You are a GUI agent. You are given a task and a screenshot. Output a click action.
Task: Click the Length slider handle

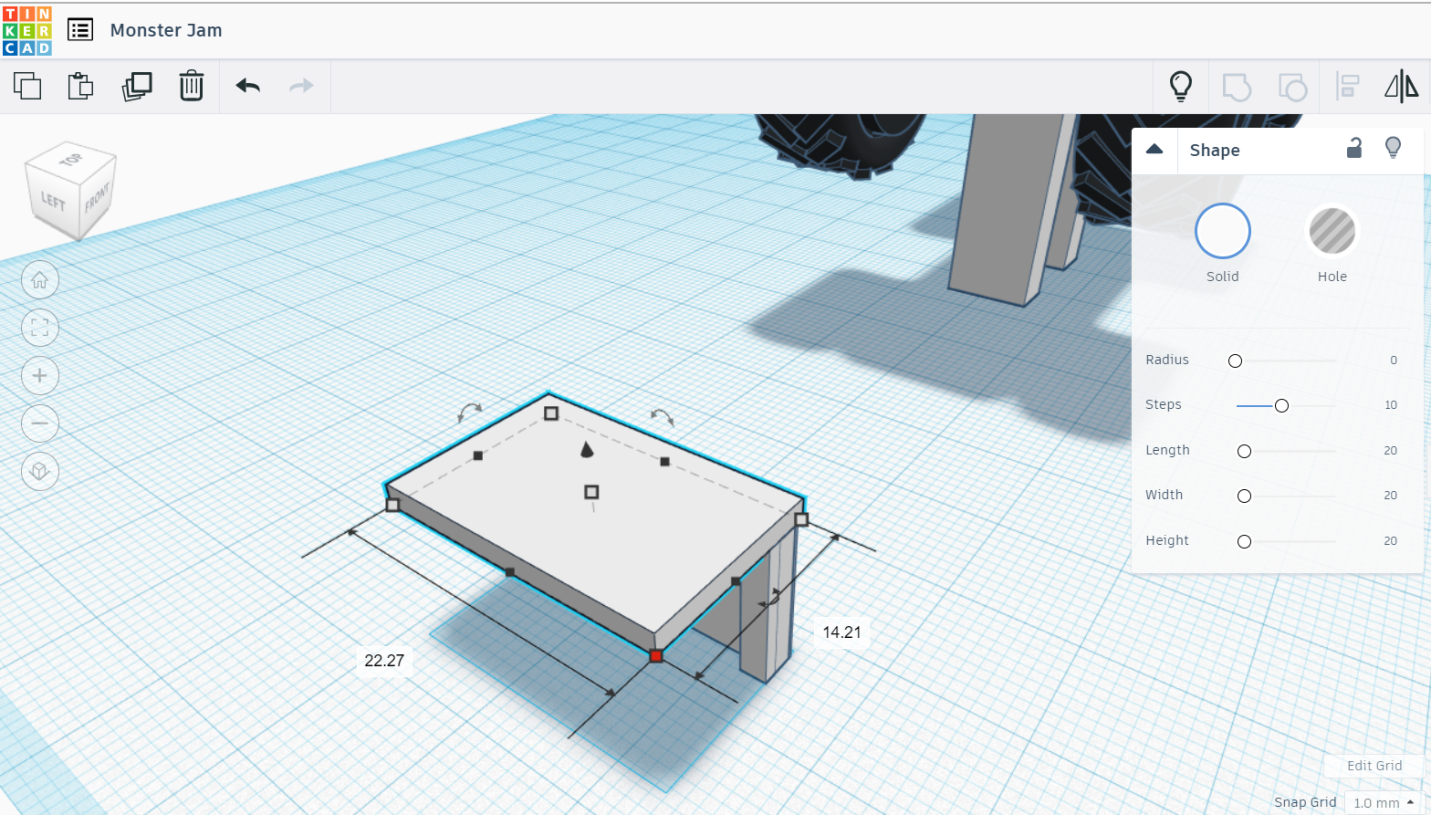point(1244,451)
